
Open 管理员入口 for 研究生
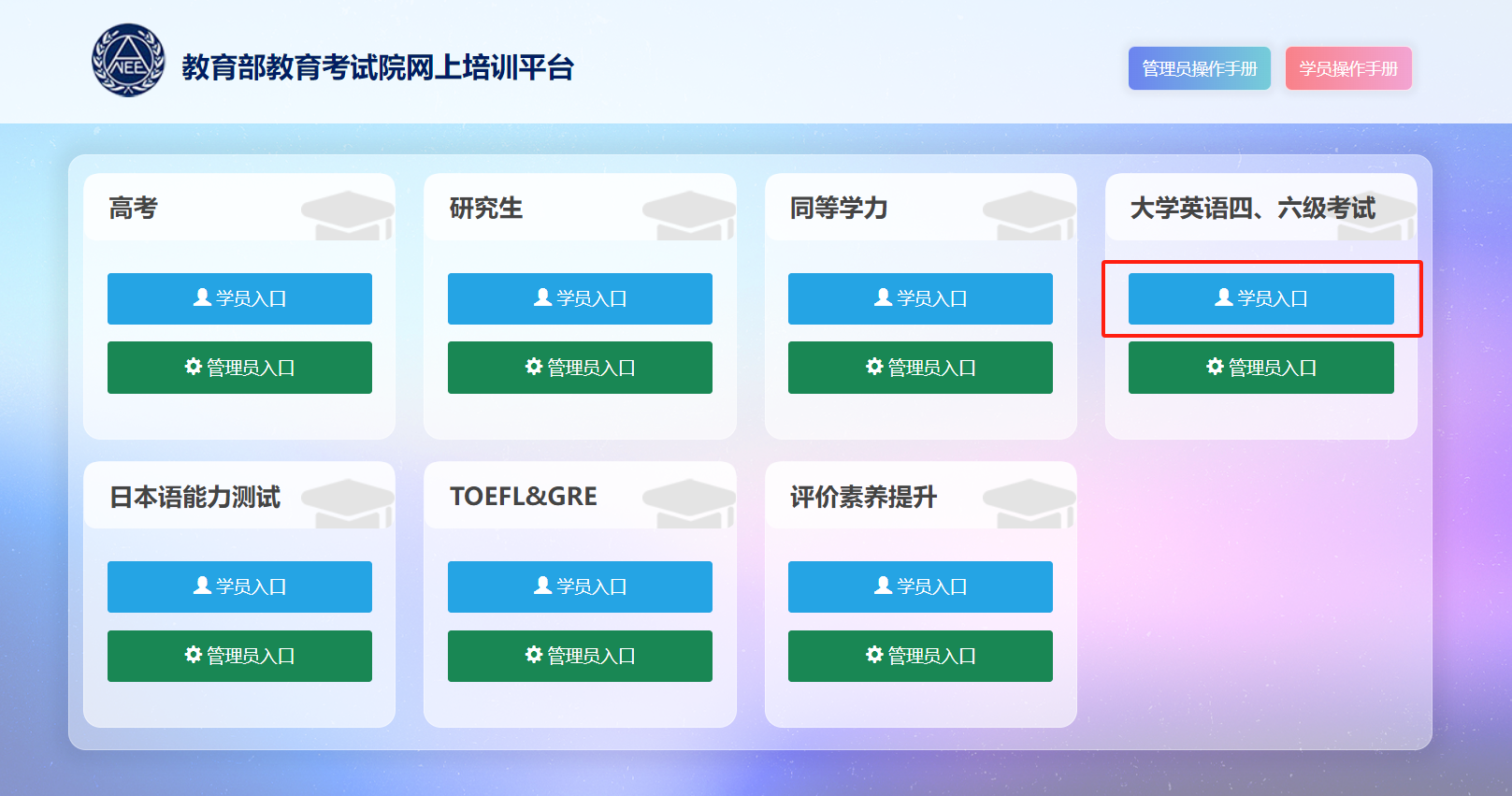580,368
